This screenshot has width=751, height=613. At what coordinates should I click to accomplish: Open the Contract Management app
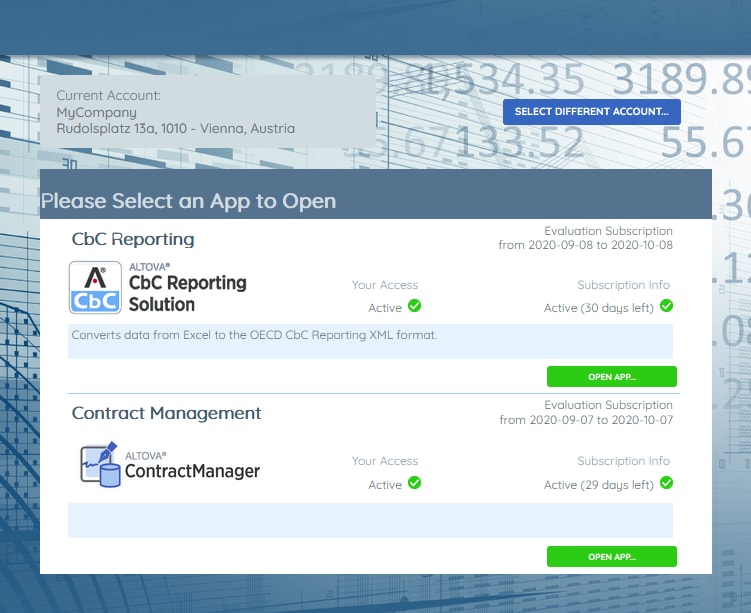tap(612, 556)
